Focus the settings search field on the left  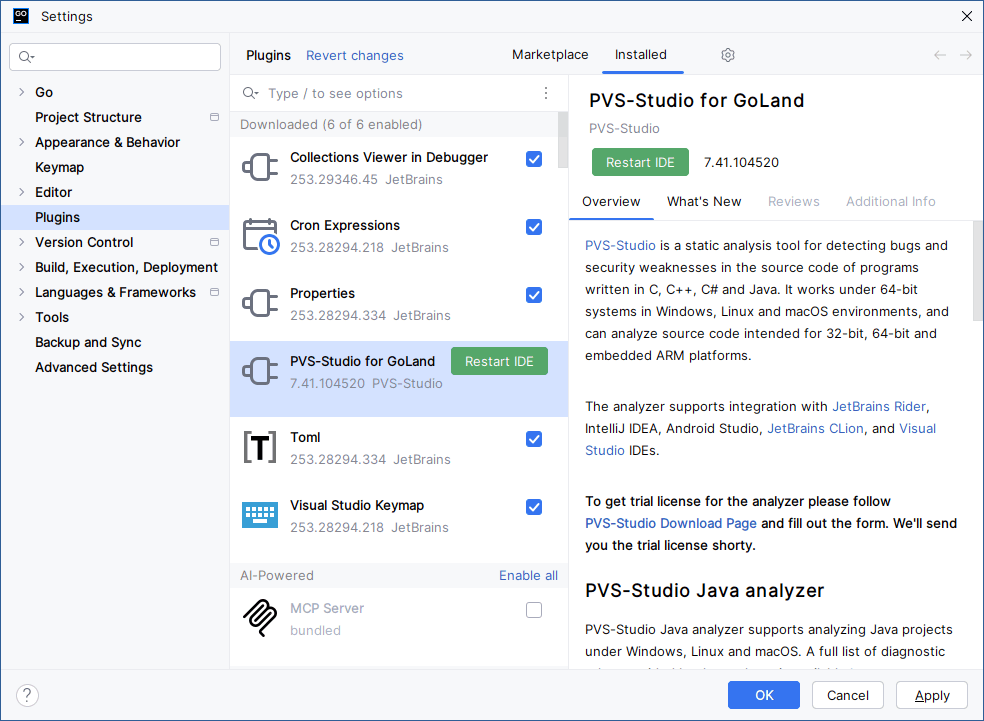coord(115,57)
